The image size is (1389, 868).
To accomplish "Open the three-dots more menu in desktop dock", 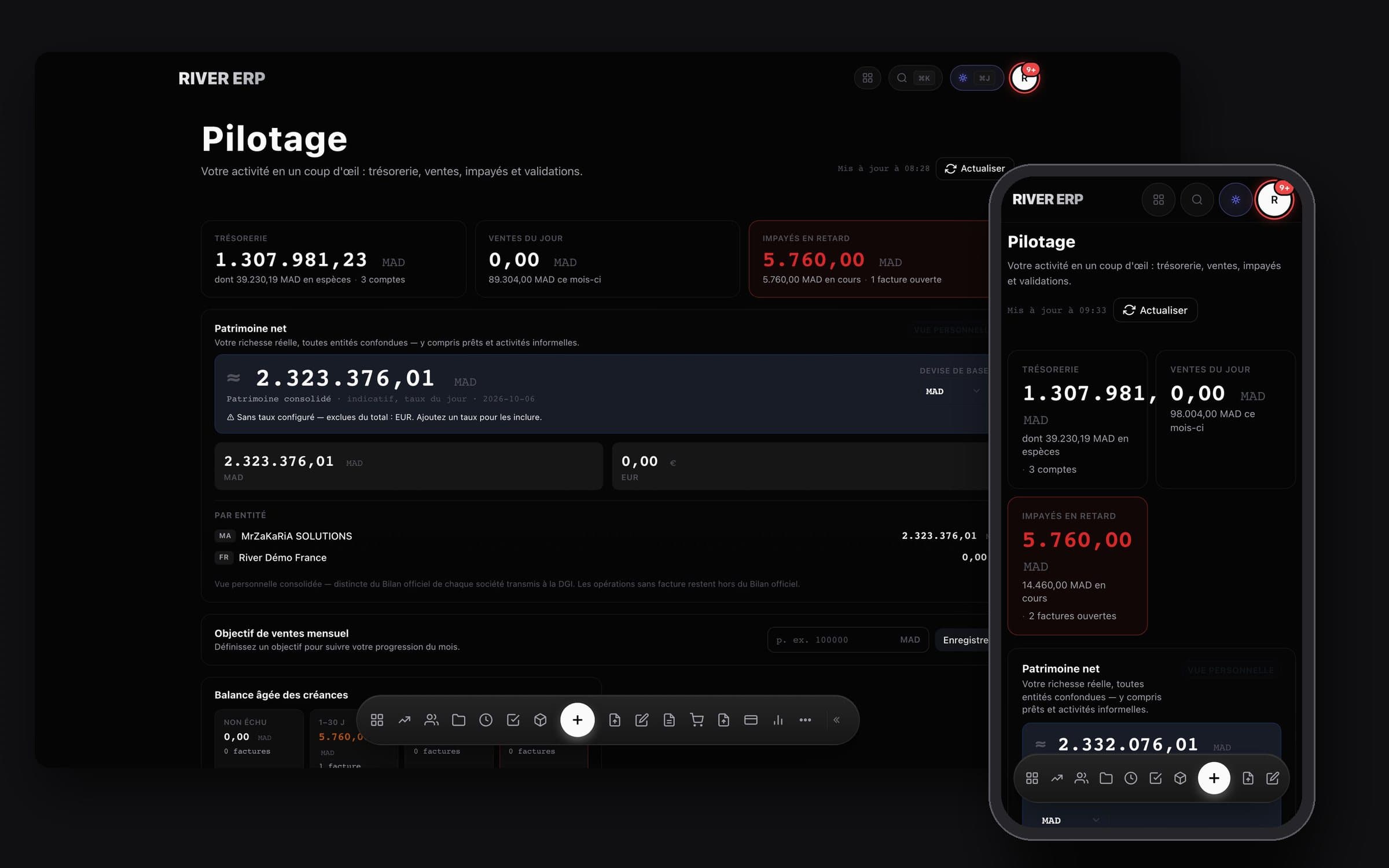I will click(x=805, y=720).
